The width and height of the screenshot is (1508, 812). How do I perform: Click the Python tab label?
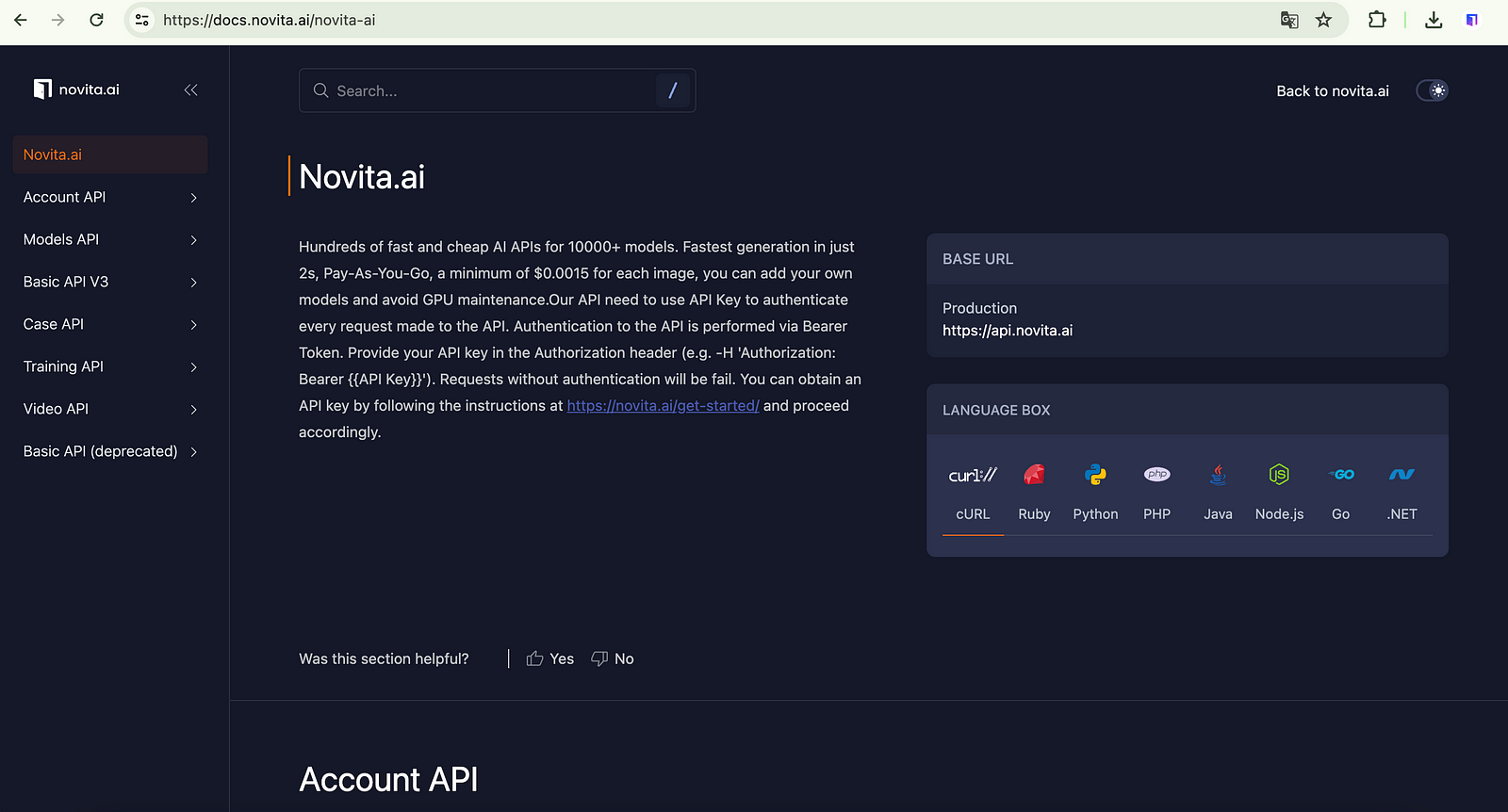point(1095,514)
